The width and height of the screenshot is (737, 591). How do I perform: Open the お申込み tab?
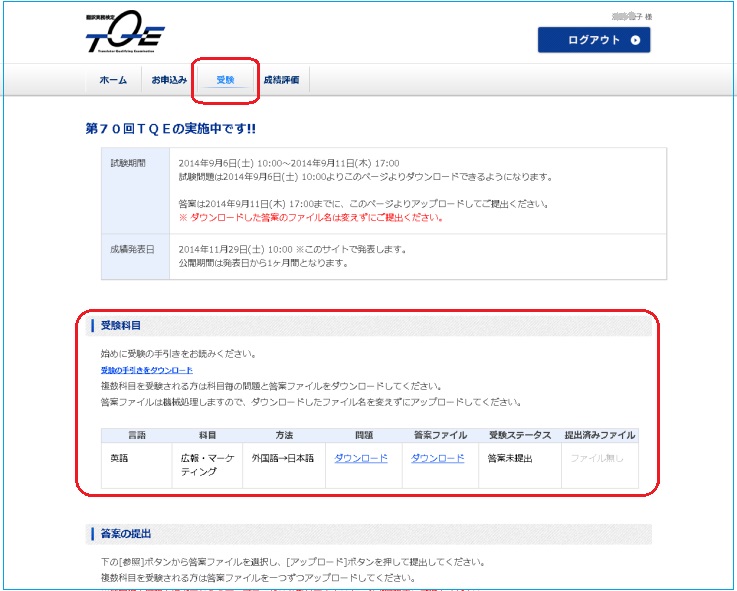pyautogui.click(x=169, y=80)
